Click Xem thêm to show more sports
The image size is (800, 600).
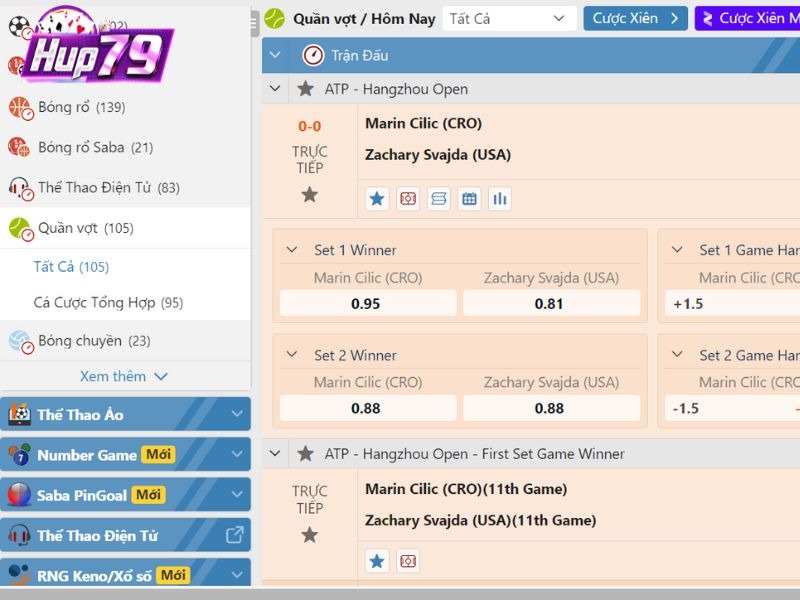[124, 376]
